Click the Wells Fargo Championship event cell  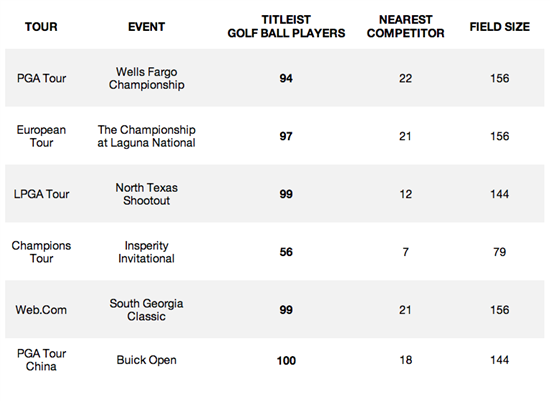147,78
